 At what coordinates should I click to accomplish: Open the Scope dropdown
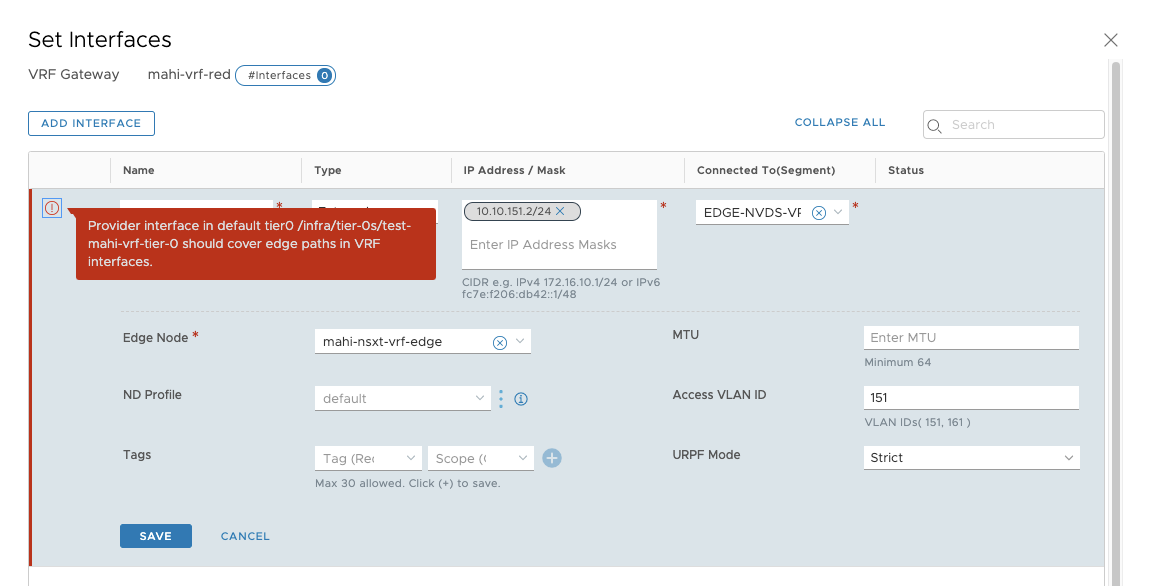pos(481,458)
